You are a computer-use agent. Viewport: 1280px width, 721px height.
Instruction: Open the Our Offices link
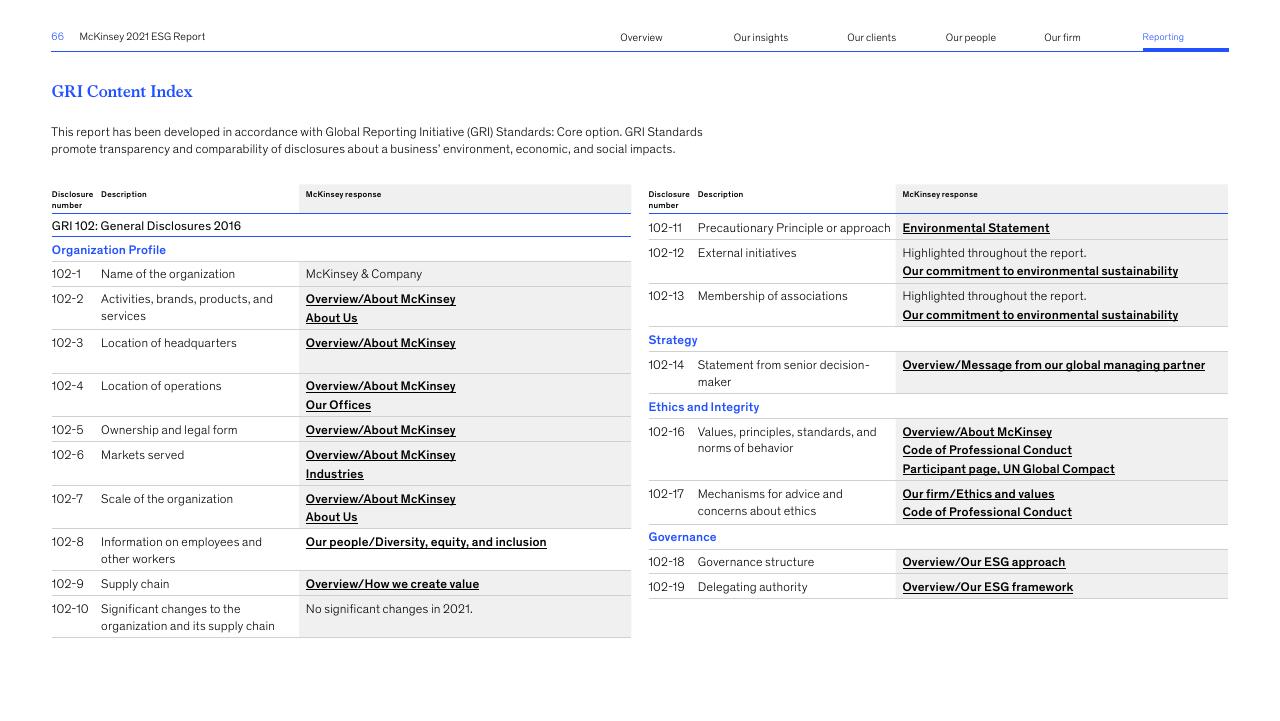tap(338, 405)
